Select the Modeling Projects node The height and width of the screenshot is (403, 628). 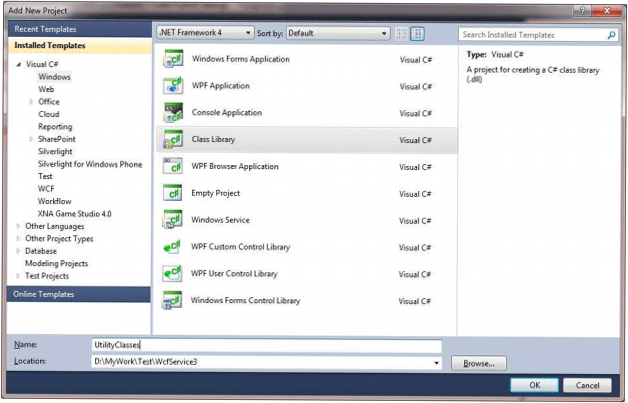(x=56, y=264)
